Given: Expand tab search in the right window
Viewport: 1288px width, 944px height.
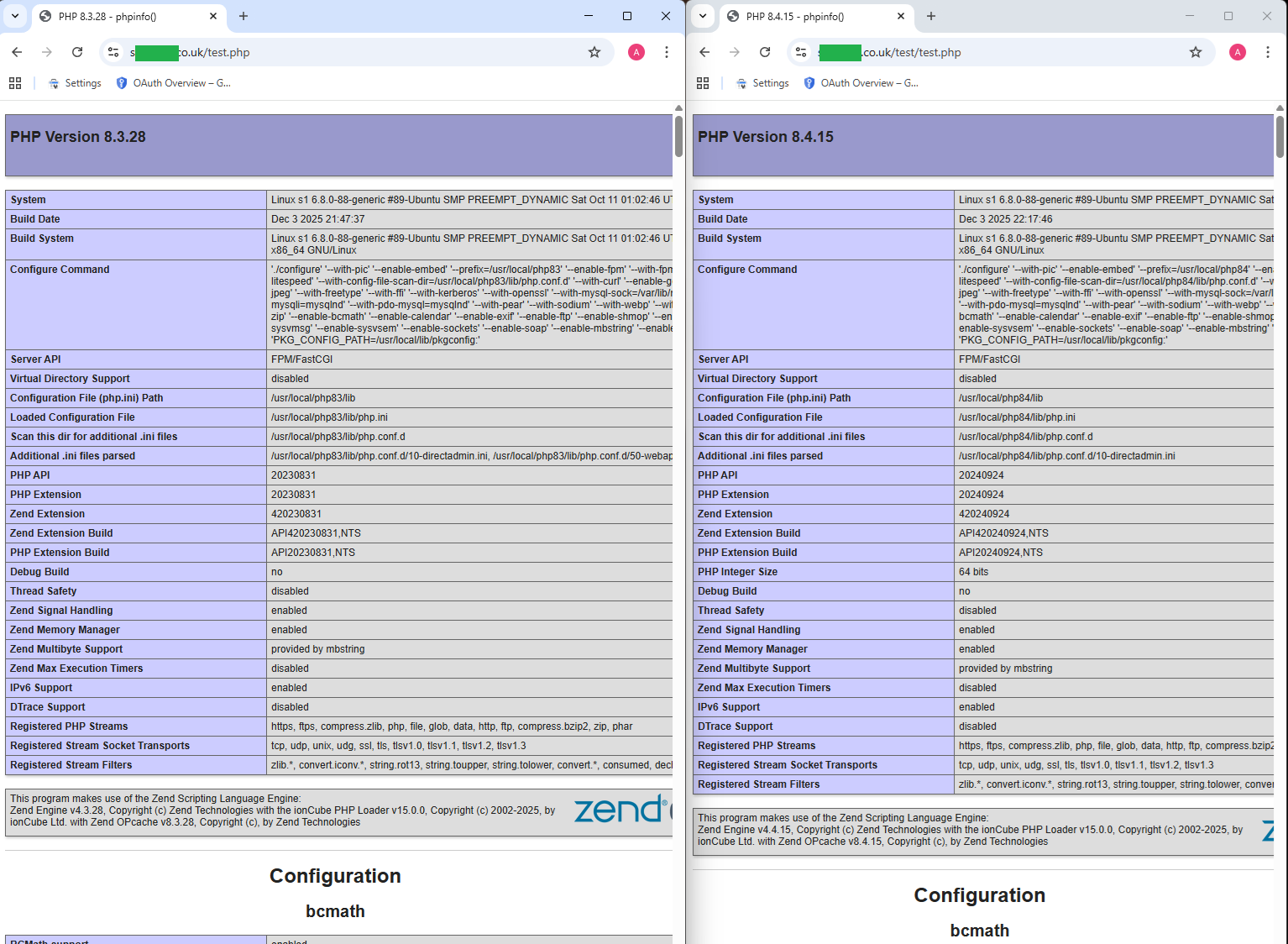Looking at the screenshot, I should pyautogui.click(x=703, y=16).
